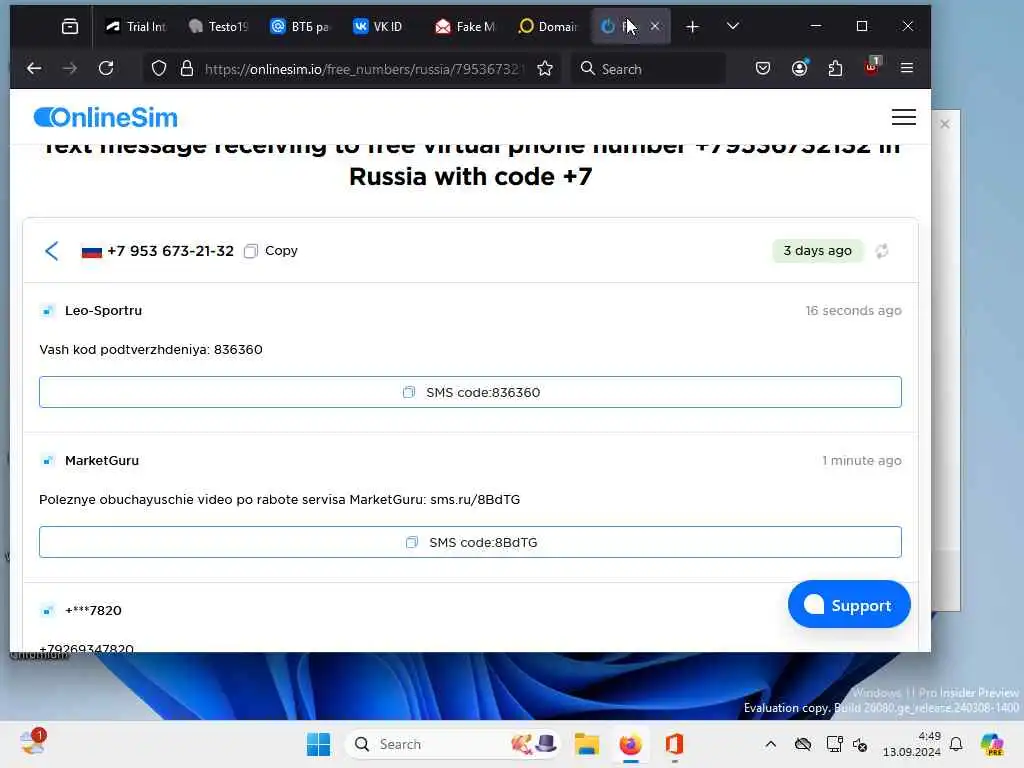
Task: Expand the list all tabs chevron
Action: point(733,26)
